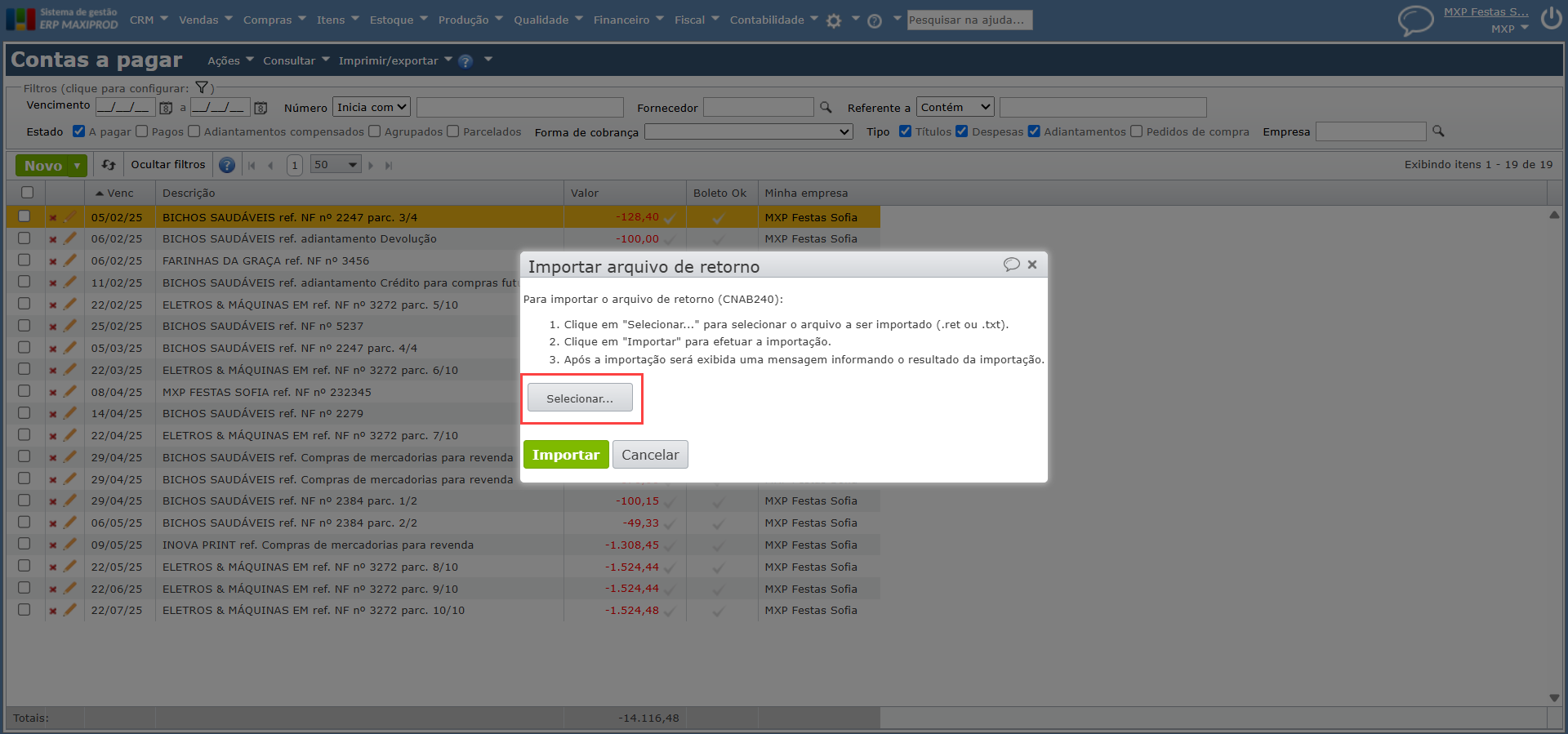The width and height of the screenshot is (1568, 734).
Task: Open the settings gear menu
Action: click(x=834, y=20)
